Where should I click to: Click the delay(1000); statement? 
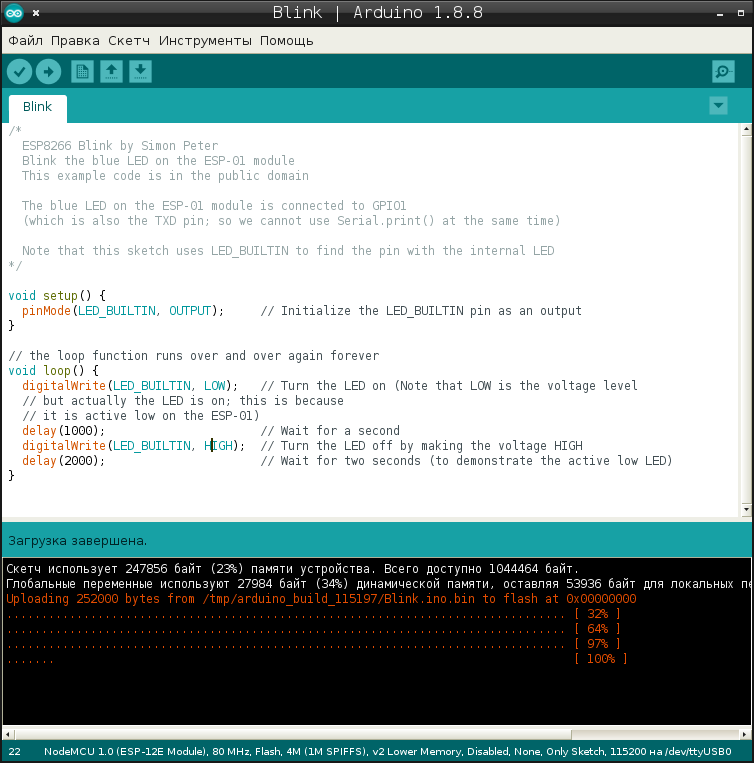click(63, 431)
